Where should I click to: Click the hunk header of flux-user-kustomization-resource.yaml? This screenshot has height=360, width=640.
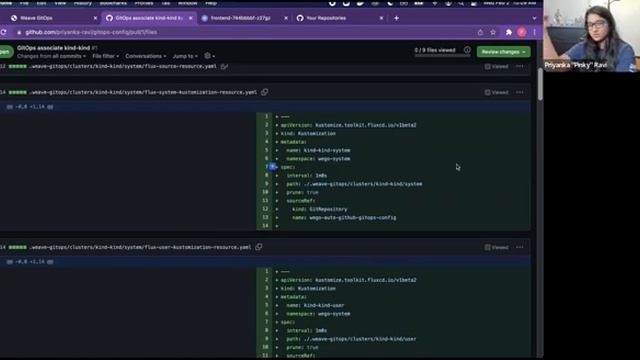265,262
